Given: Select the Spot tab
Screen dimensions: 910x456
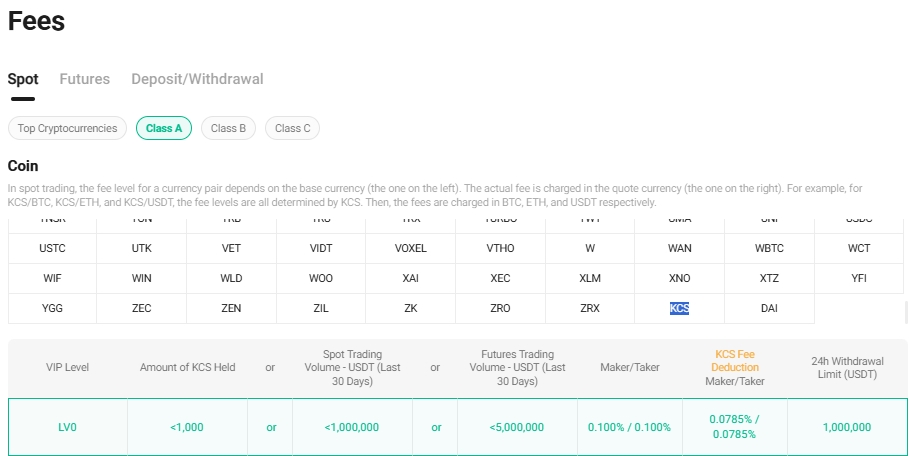Looking at the screenshot, I should pyautogui.click(x=23, y=79).
